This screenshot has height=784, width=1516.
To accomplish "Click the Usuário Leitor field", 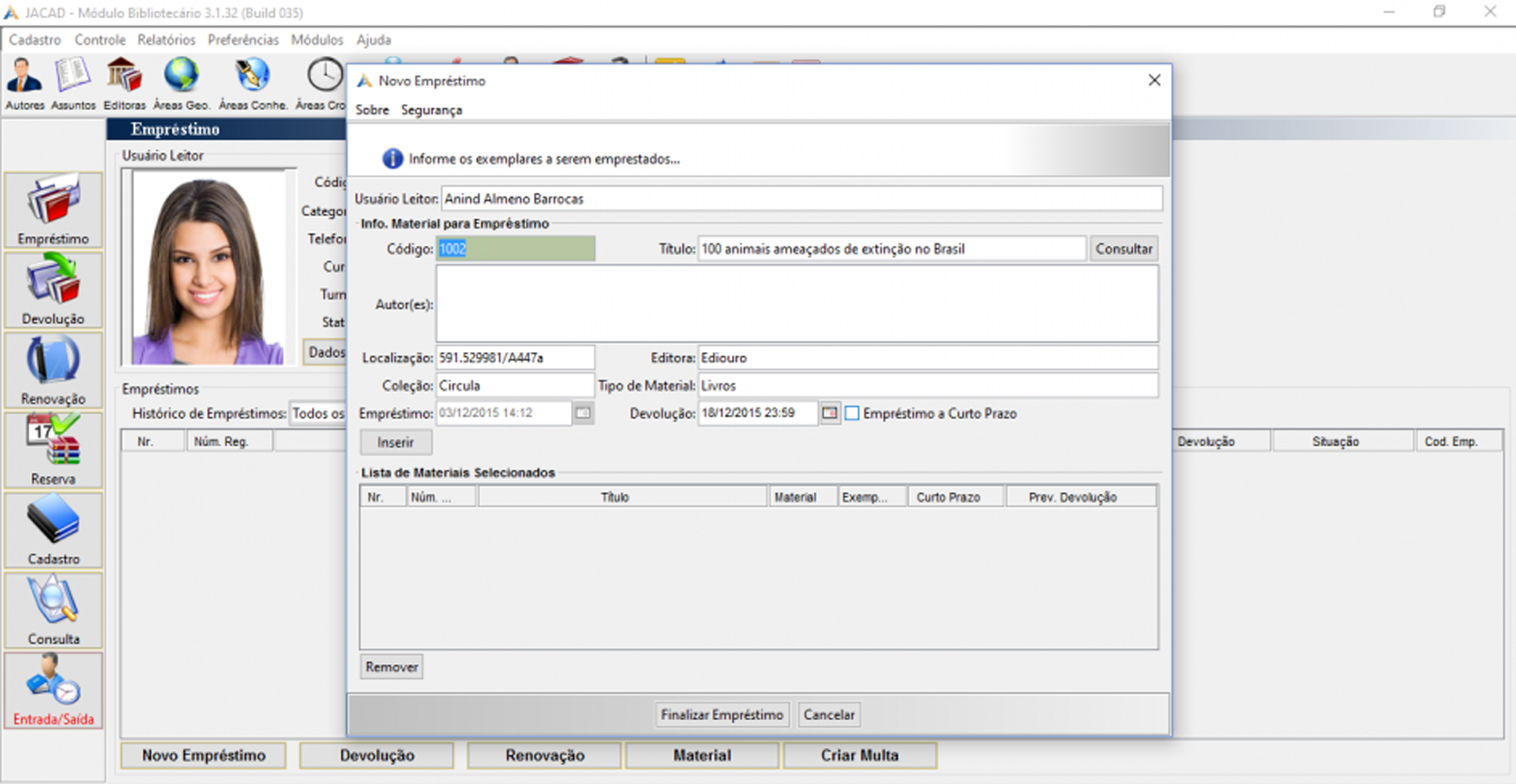I will (x=801, y=199).
